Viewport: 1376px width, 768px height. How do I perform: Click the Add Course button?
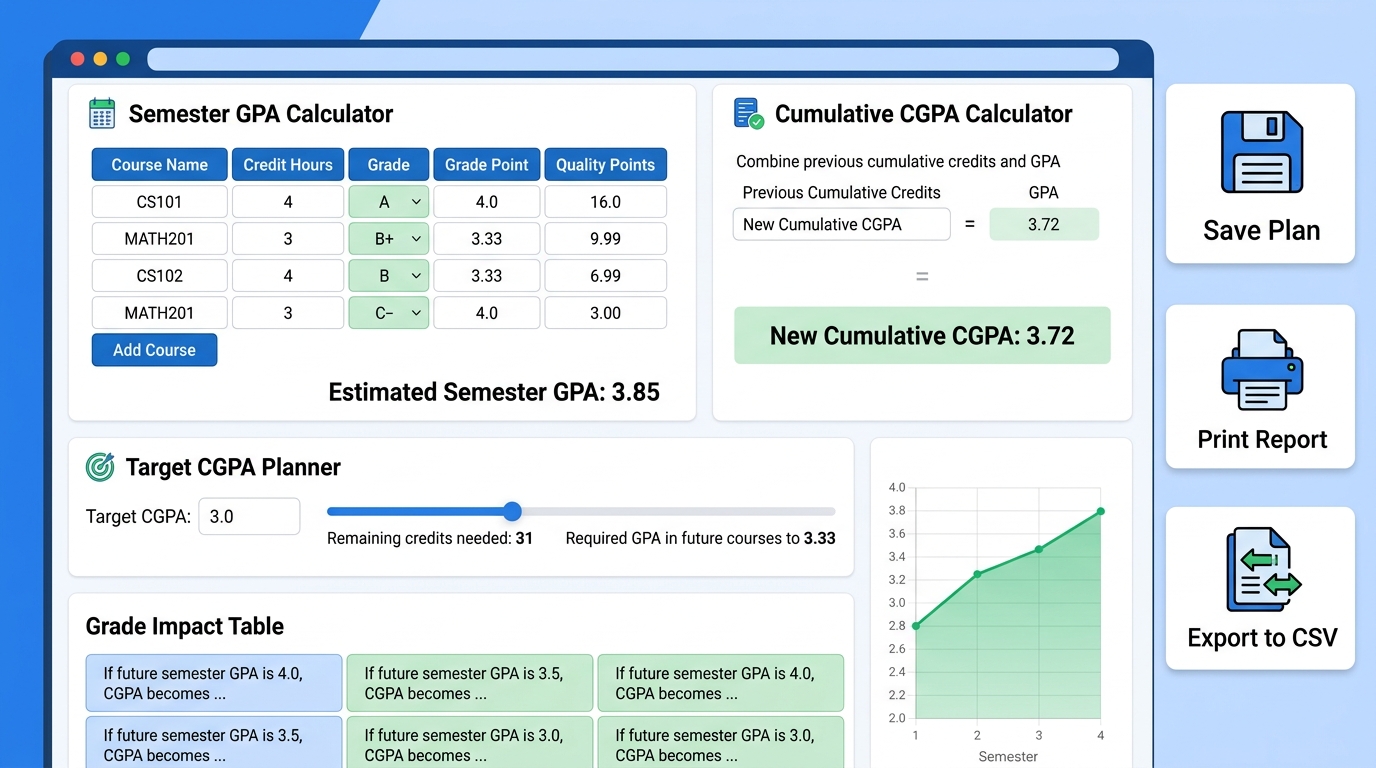tap(154, 350)
